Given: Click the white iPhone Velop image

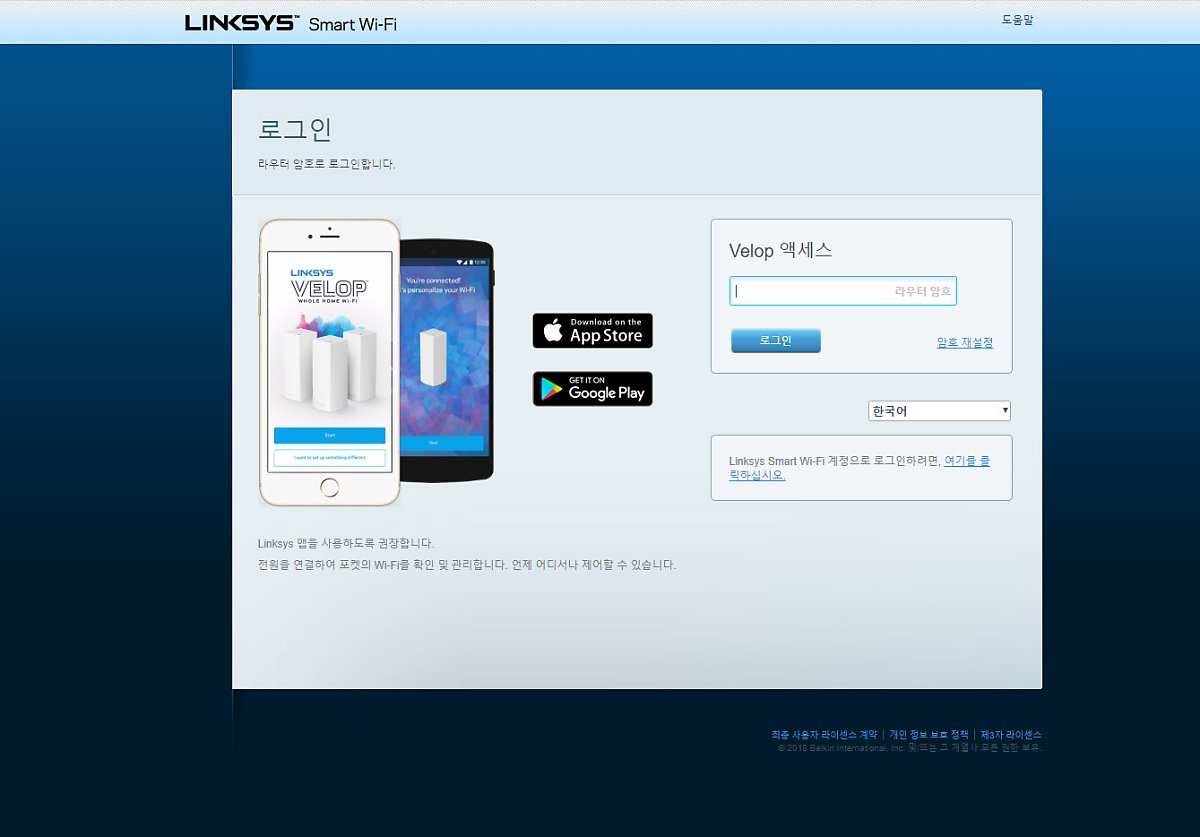Looking at the screenshot, I should coord(329,363).
